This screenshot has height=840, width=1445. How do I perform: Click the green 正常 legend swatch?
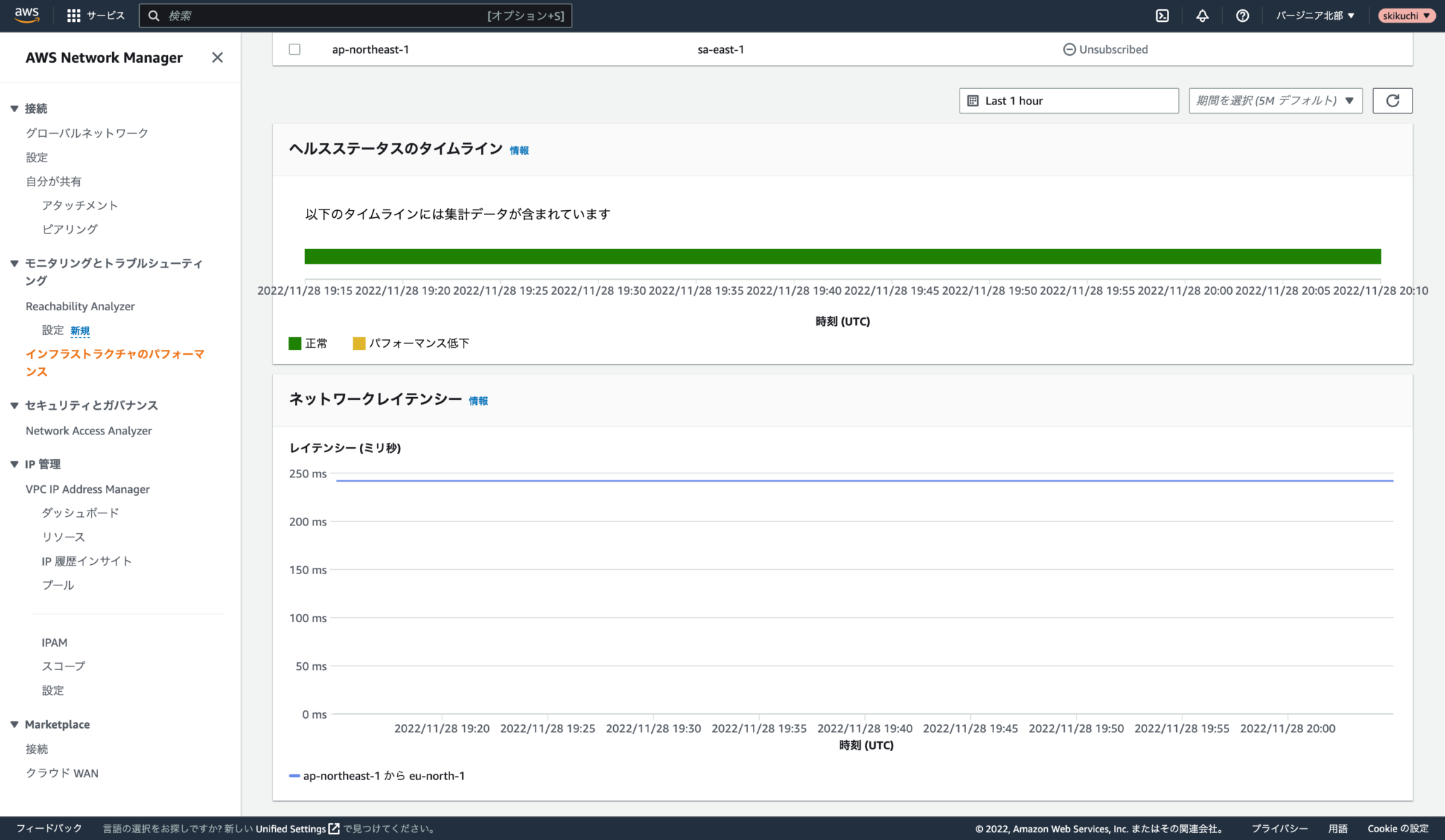[295, 343]
